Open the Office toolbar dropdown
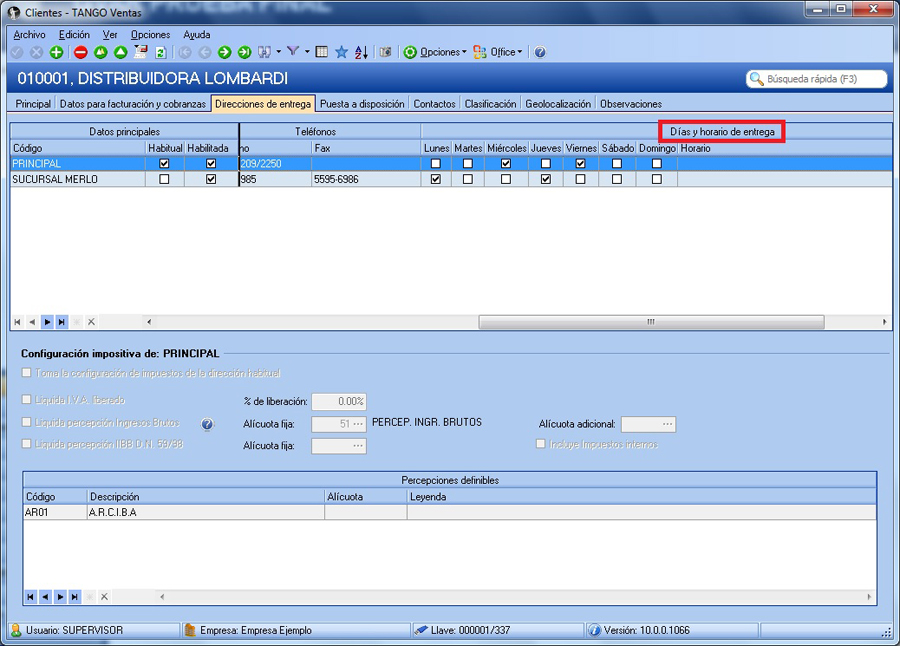 (x=498, y=52)
